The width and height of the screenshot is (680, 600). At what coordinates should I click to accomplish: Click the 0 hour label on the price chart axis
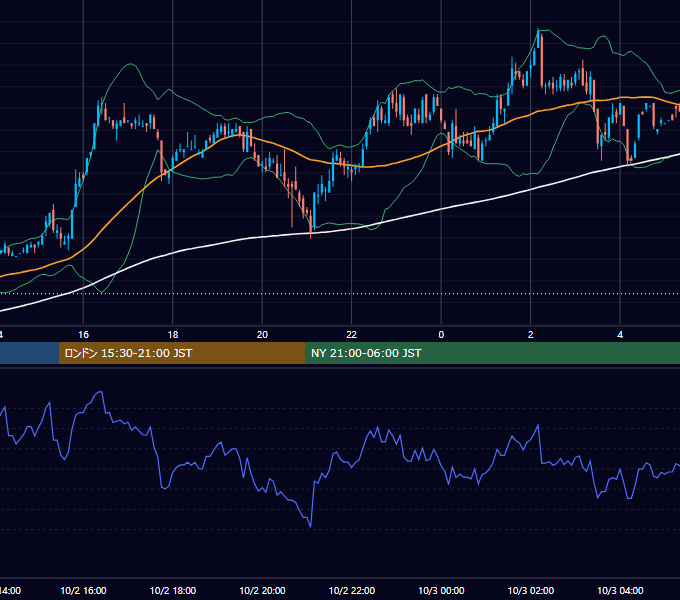pyautogui.click(x=441, y=335)
